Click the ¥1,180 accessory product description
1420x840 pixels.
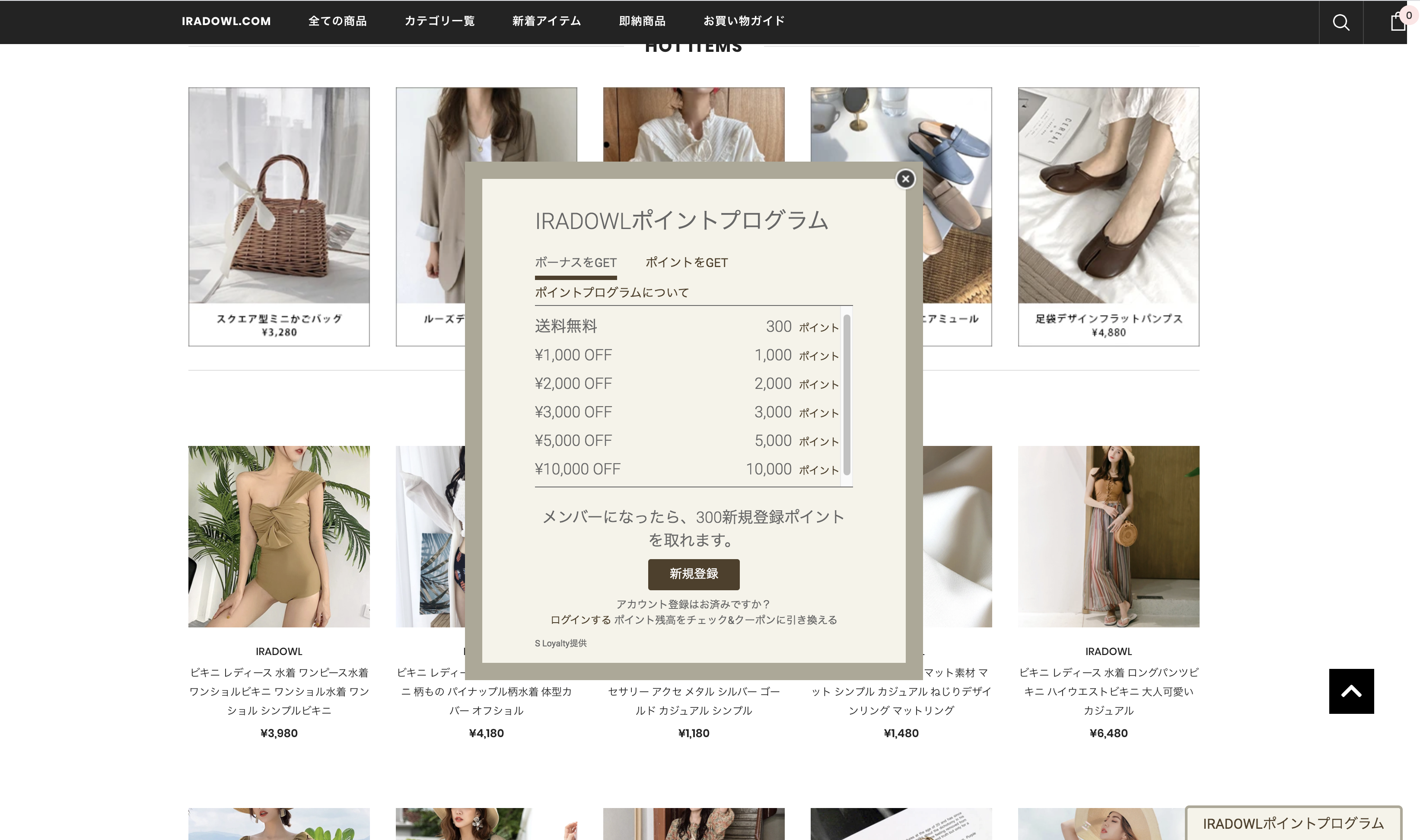693,701
